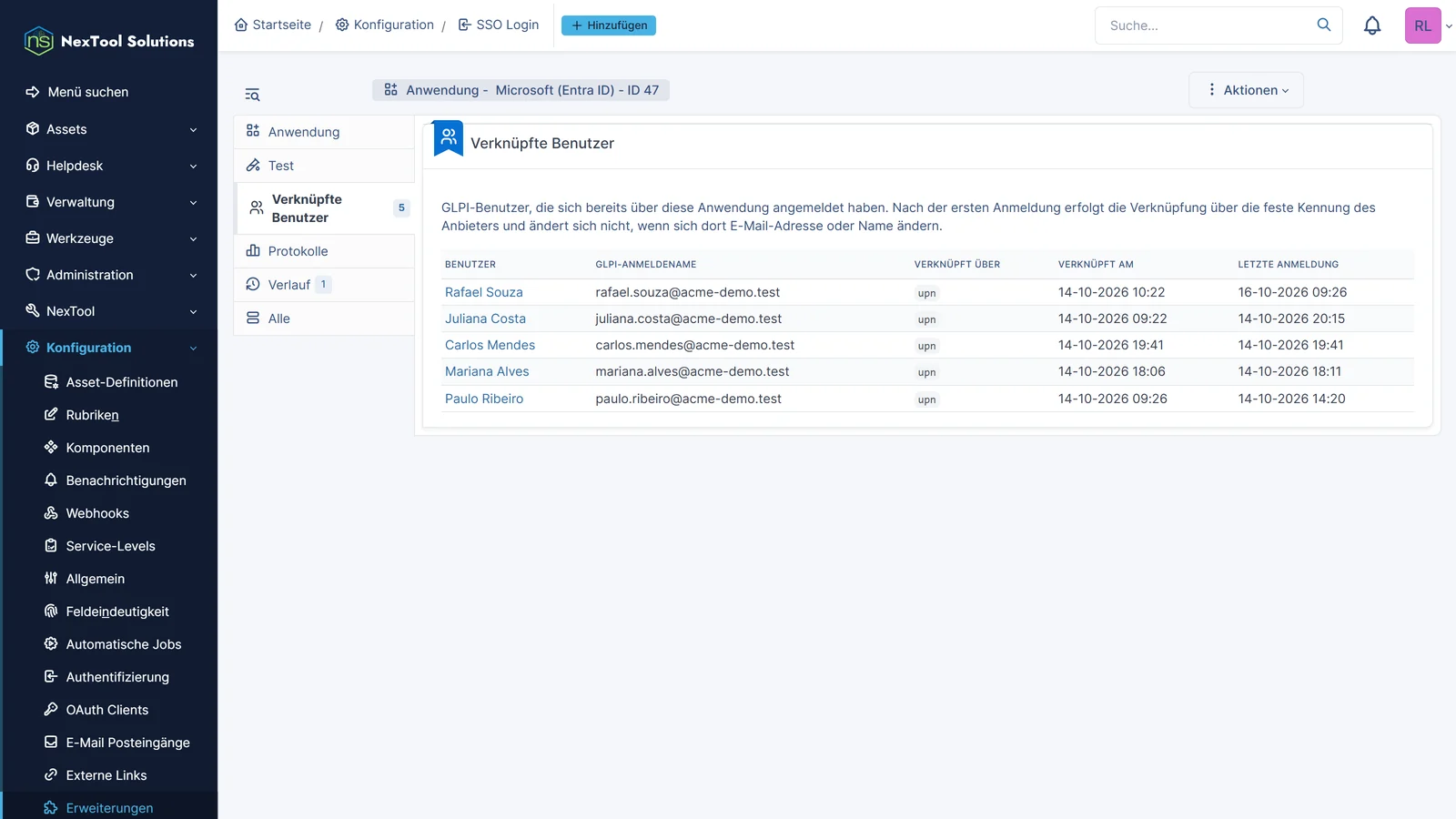Switch to the Anwendung tab
This screenshot has width=1456, height=819.
pyautogui.click(x=324, y=132)
